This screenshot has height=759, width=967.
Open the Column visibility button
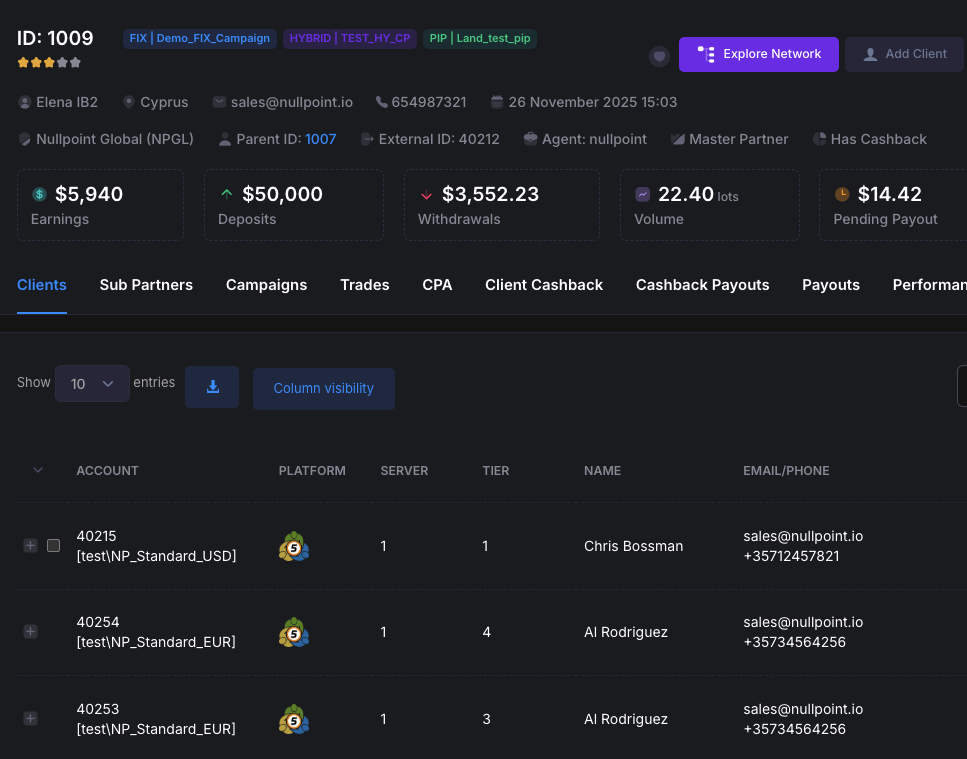[323, 388]
